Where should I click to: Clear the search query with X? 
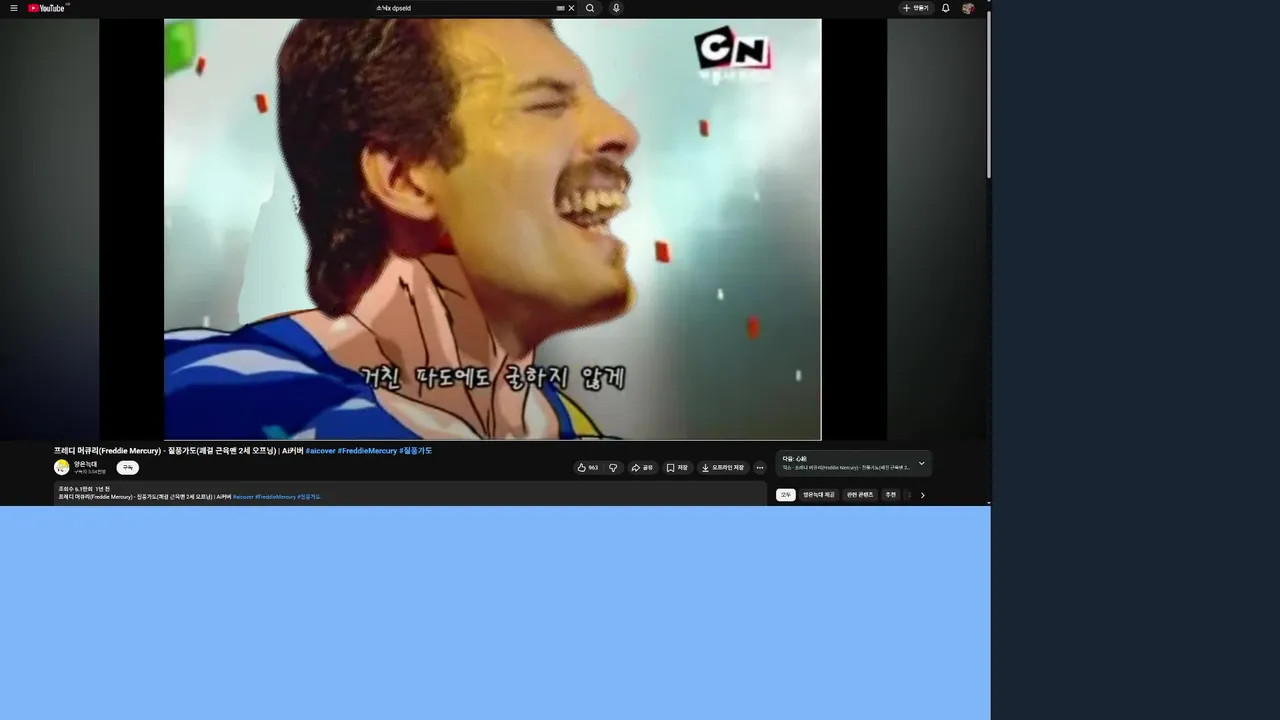(571, 8)
